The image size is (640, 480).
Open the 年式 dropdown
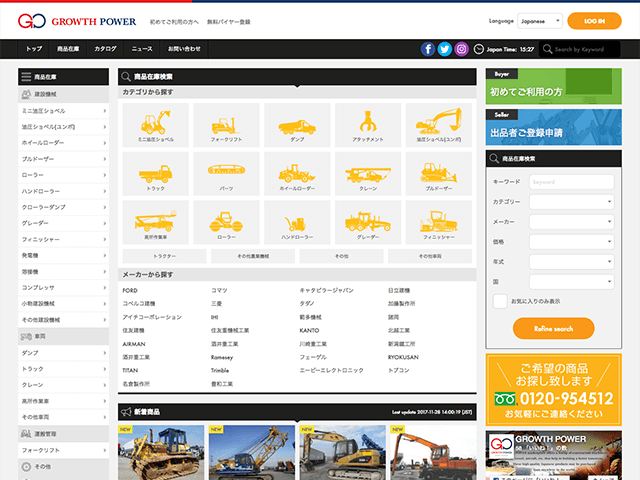pyautogui.click(x=571, y=262)
